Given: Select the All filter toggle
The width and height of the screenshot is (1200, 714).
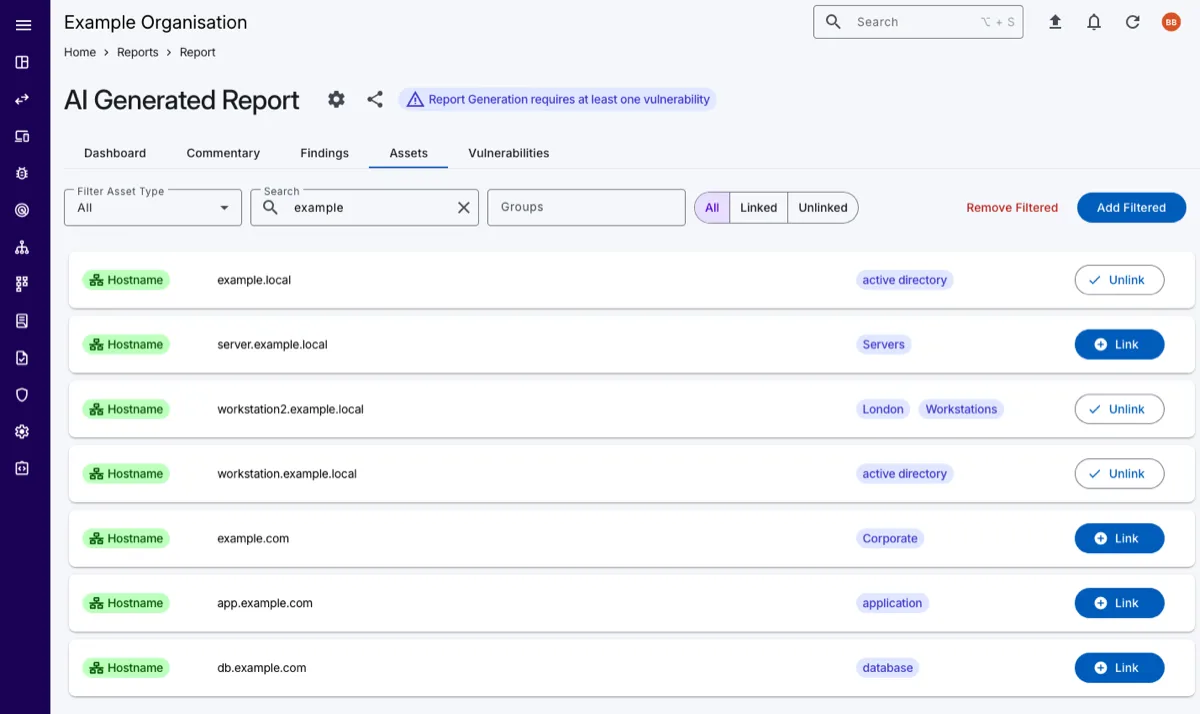Looking at the screenshot, I should pyautogui.click(x=712, y=208).
